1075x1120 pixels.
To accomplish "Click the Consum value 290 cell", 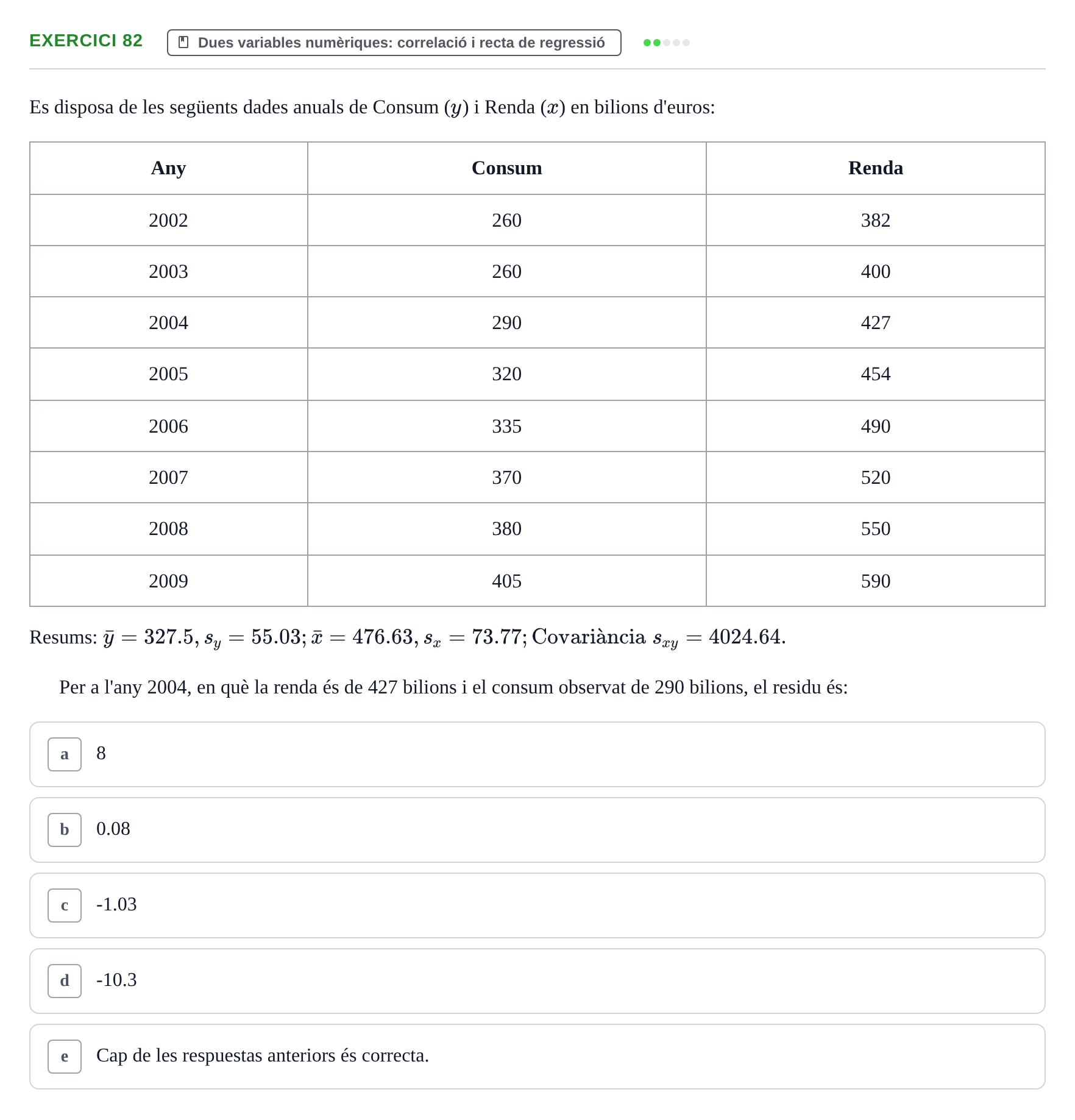I will (x=507, y=322).
